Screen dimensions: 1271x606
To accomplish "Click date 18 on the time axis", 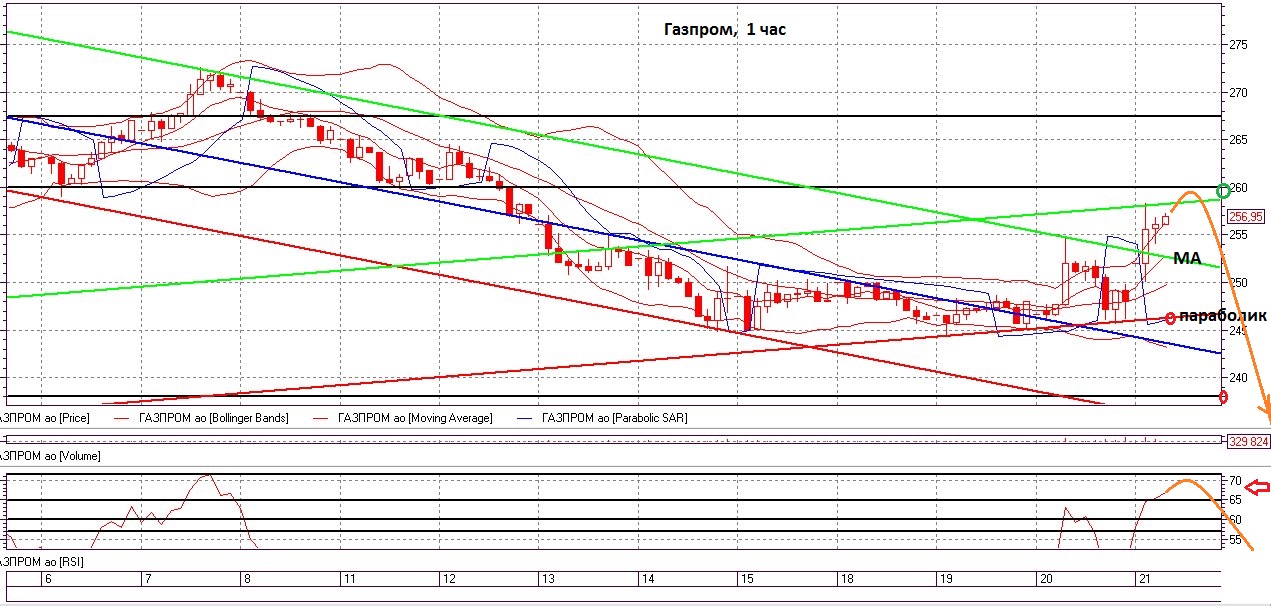I will [x=847, y=579].
